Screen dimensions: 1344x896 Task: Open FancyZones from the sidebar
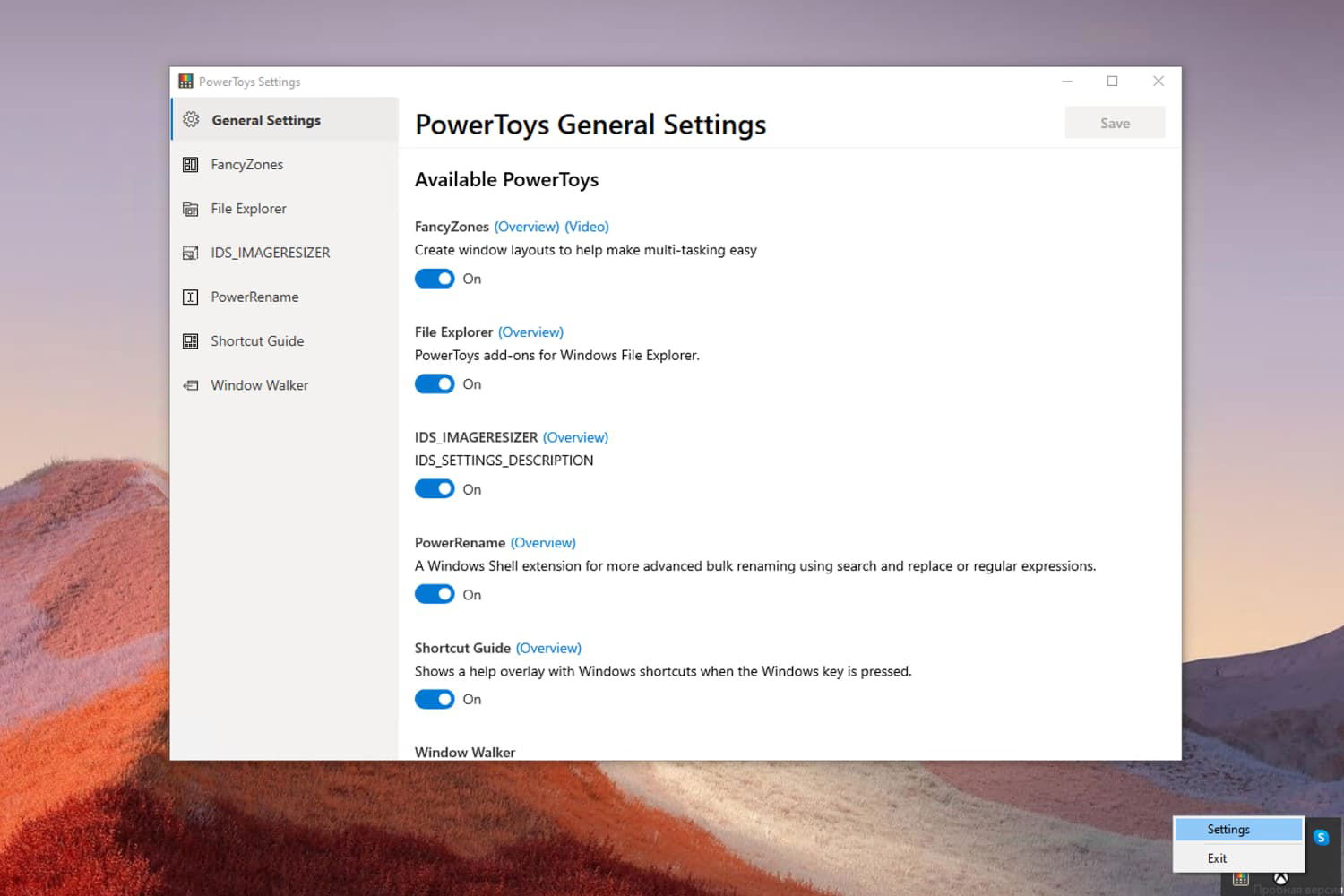pyautogui.click(x=246, y=164)
